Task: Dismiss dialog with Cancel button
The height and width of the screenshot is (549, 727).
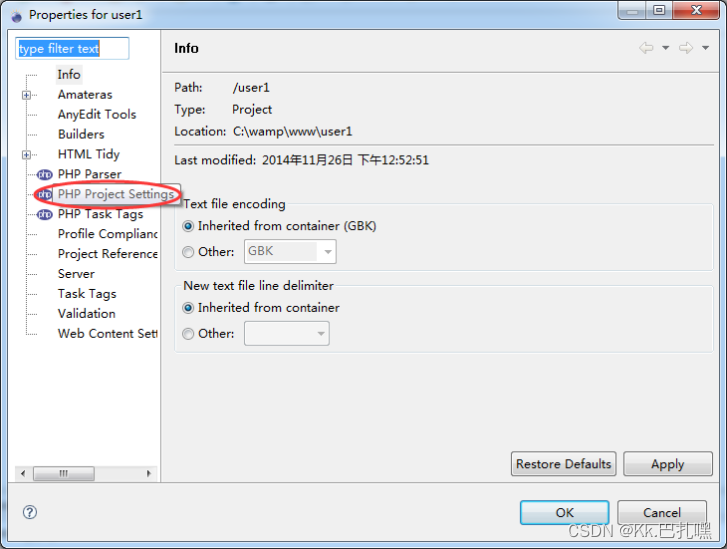Action: click(662, 512)
